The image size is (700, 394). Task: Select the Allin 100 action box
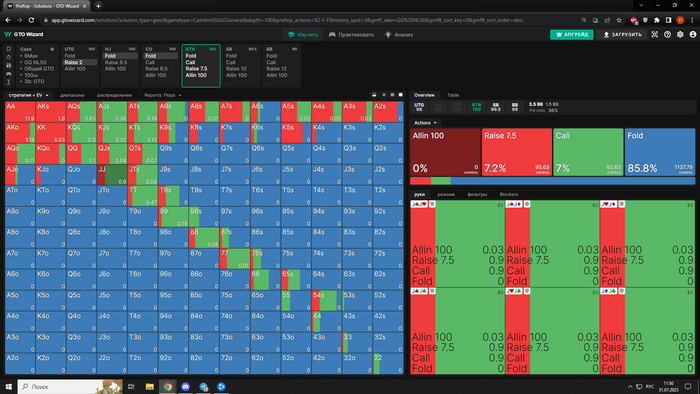point(445,152)
